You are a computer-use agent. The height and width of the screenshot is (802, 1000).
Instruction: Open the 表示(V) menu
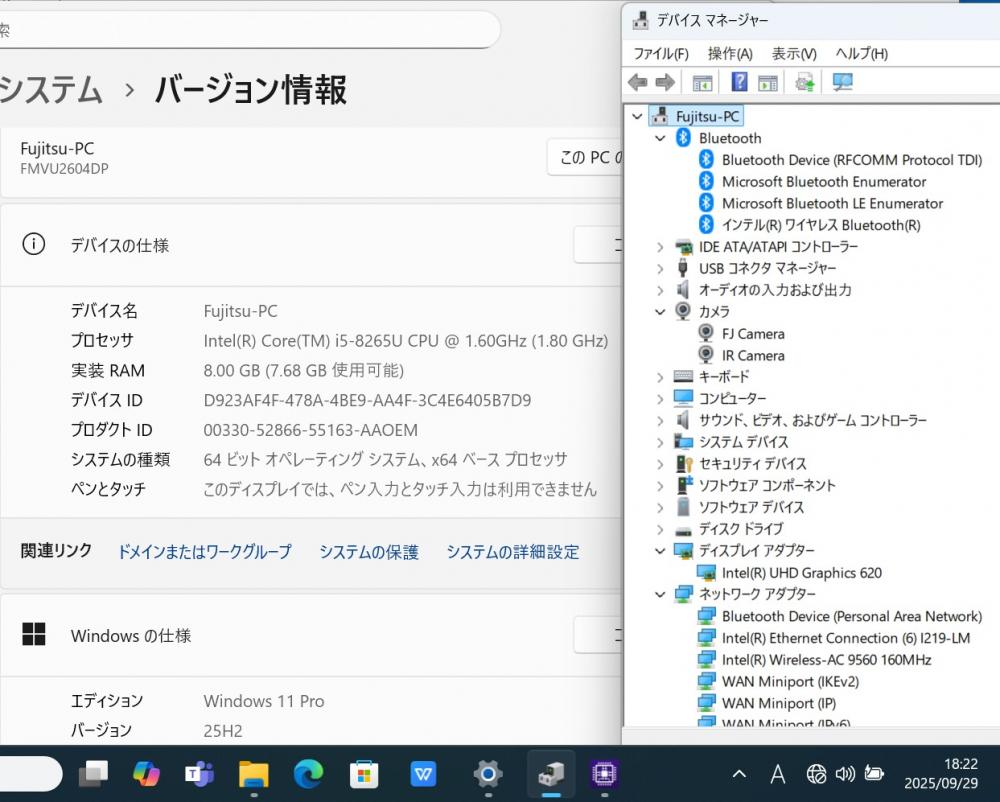[x=794, y=53]
